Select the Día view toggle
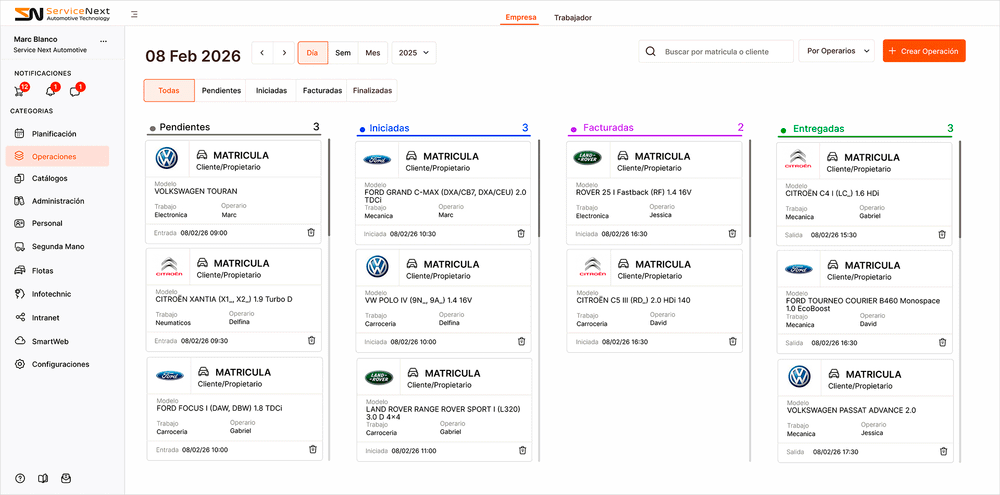 pos(313,52)
